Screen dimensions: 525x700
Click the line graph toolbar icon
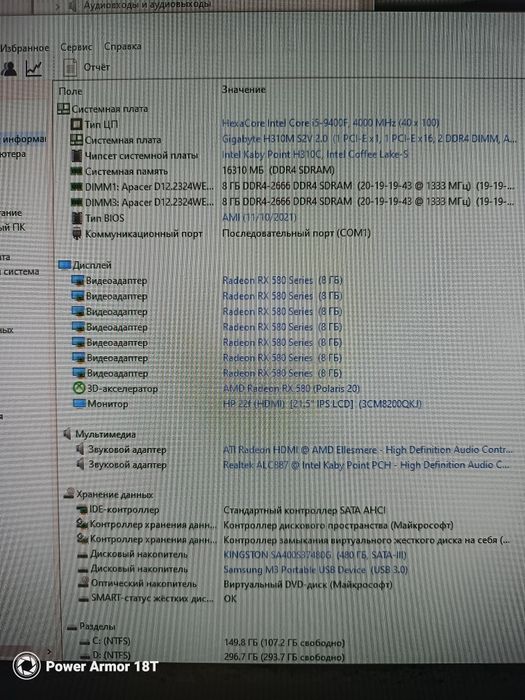[x=33, y=68]
